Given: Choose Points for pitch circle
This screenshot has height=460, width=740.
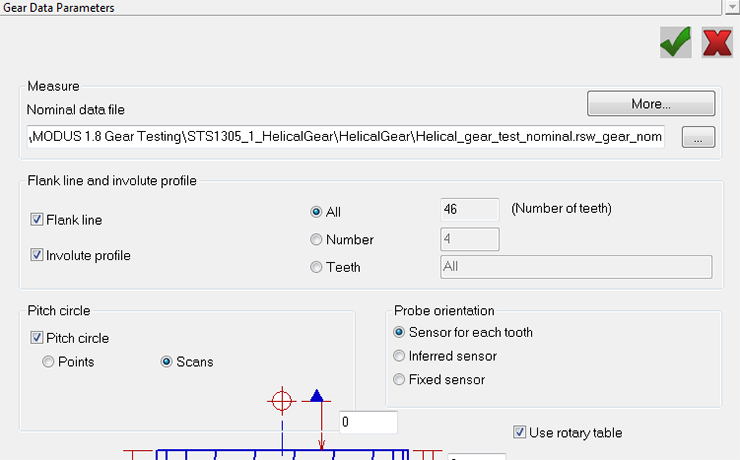Looking at the screenshot, I should tap(48, 362).
